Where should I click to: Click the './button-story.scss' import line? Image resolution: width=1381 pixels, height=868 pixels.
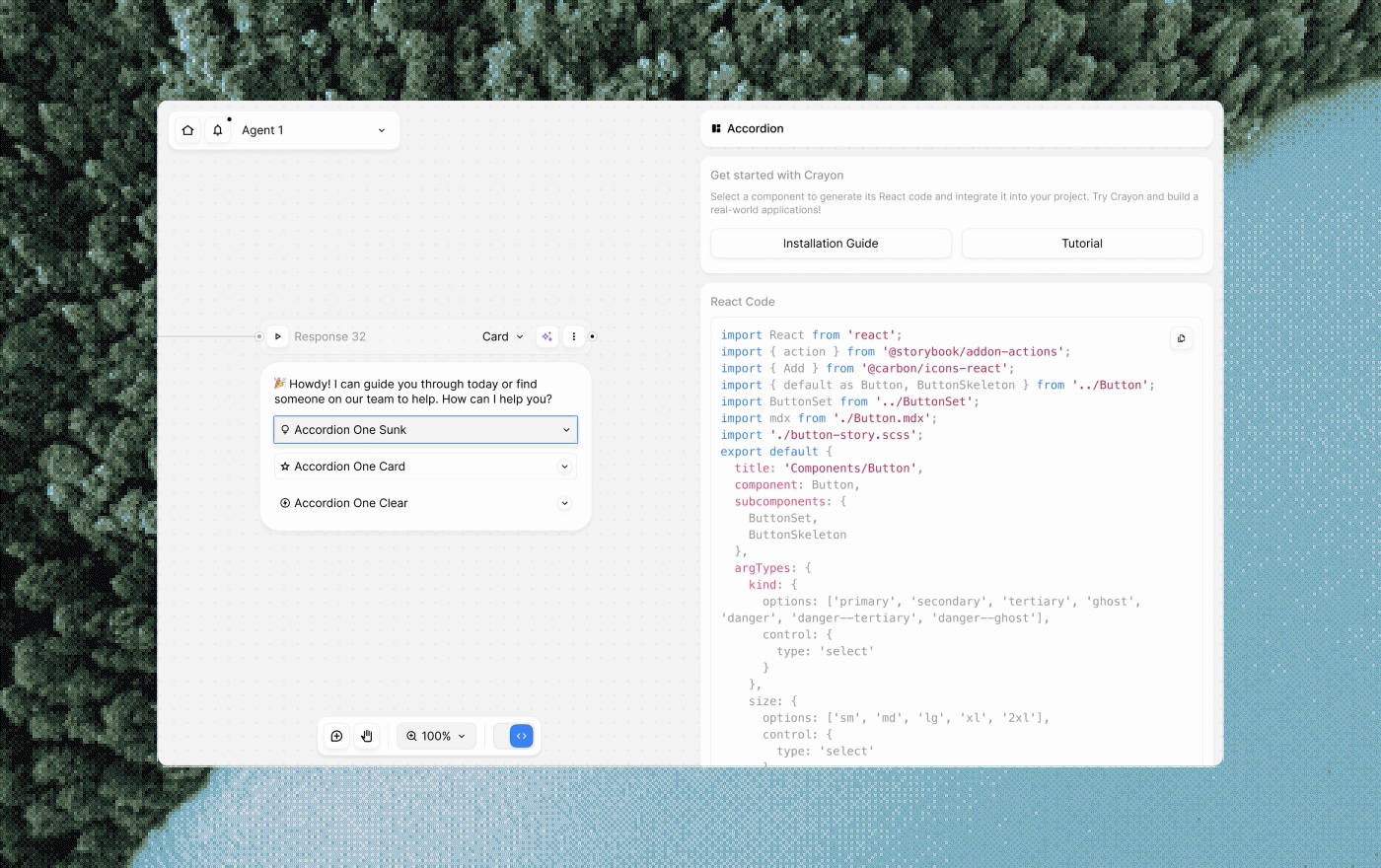coord(823,435)
